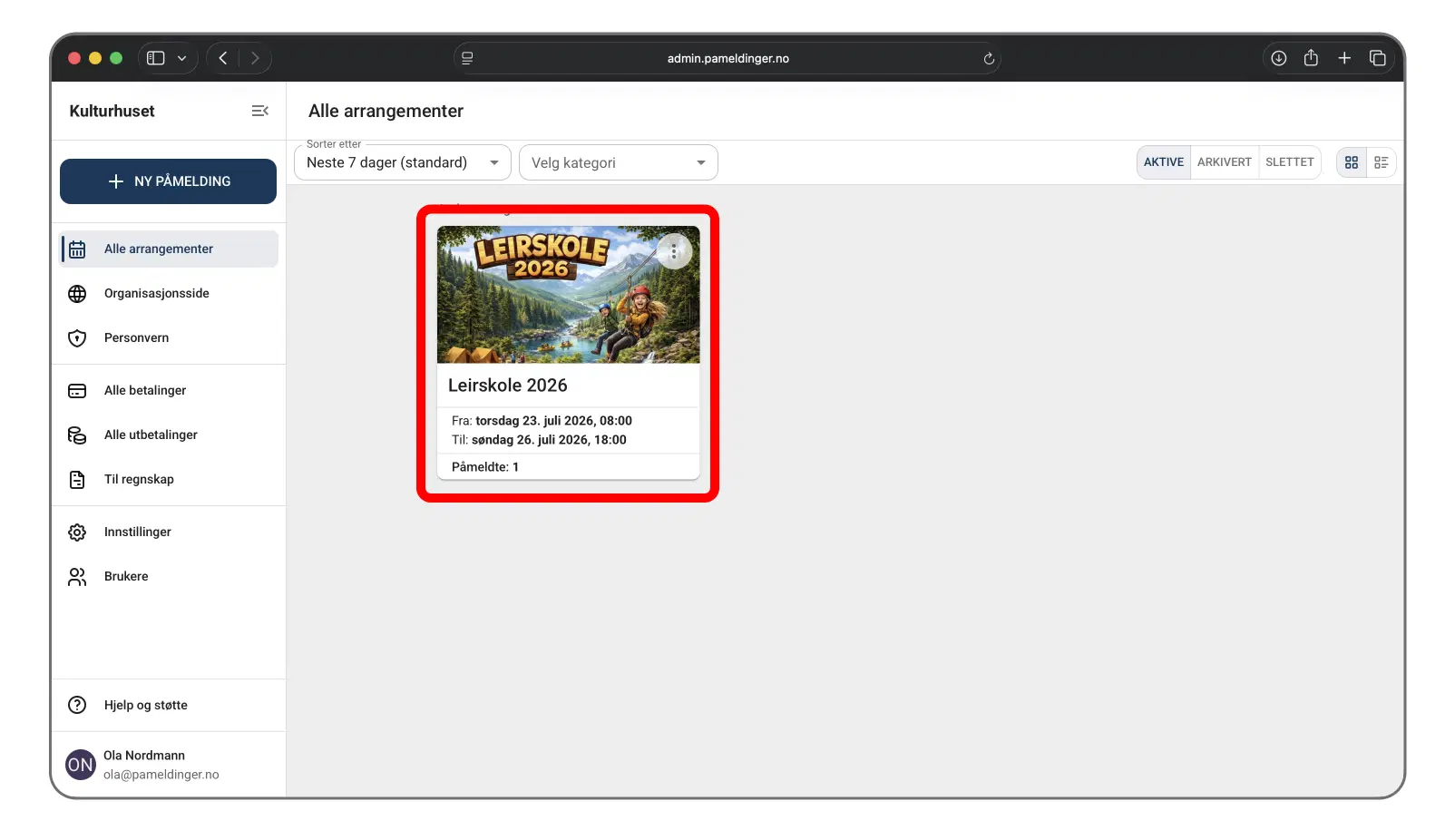
Task: Open Alle betalinger card icon
Action: (x=78, y=391)
